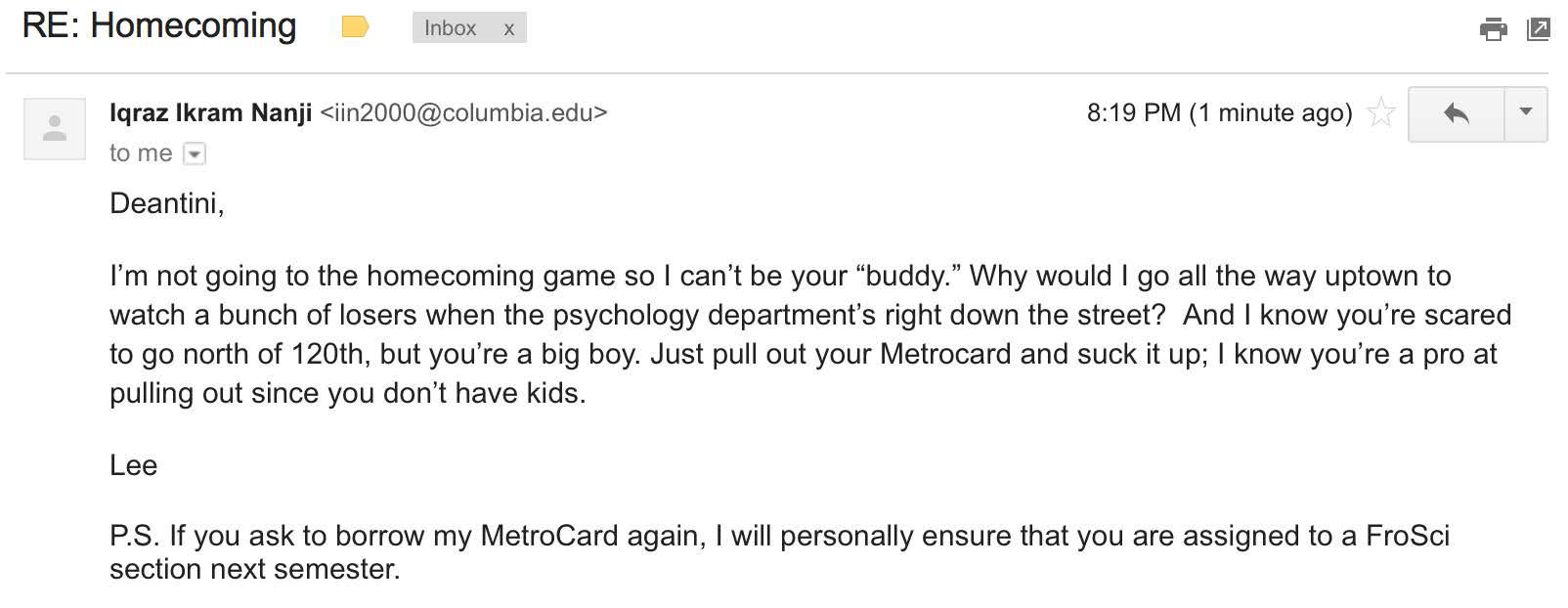Reply using the arrow button
This screenshot has width=1568, height=608.
tap(1456, 113)
